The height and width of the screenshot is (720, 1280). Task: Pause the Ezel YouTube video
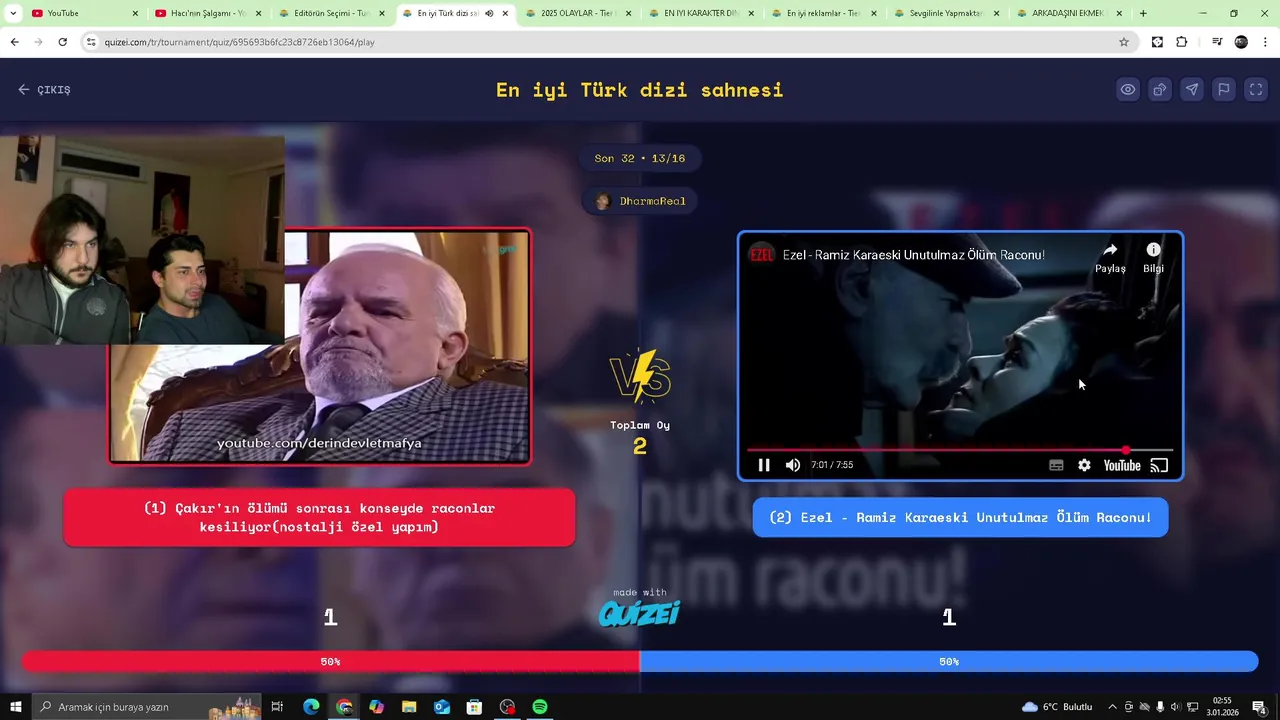point(764,465)
